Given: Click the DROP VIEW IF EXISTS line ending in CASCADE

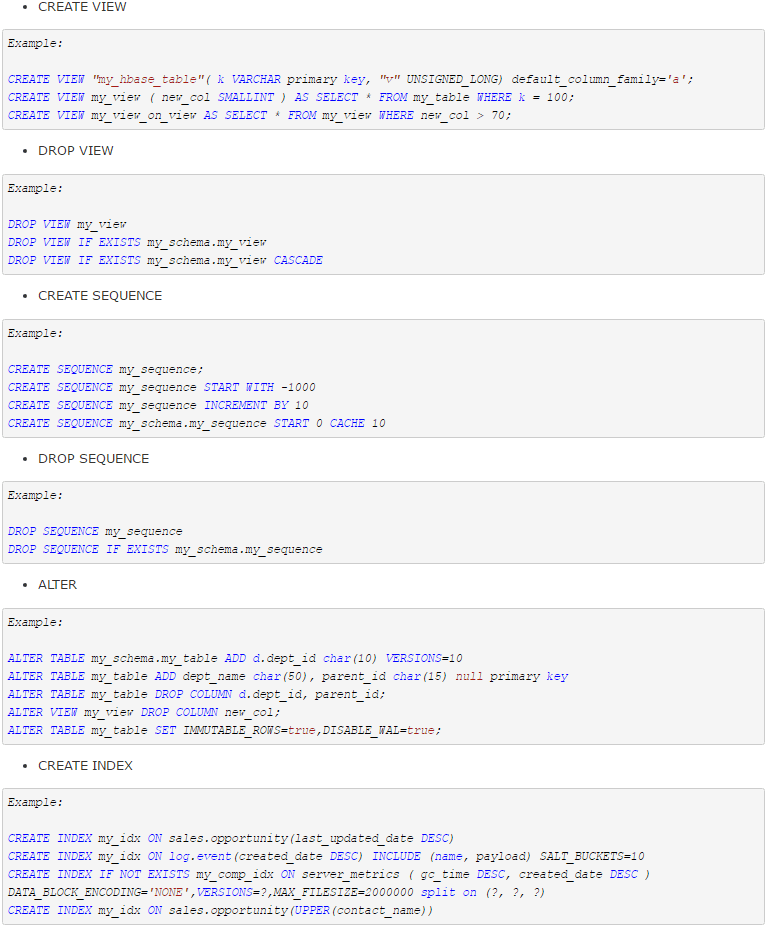Looking at the screenshot, I should click(165, 260).
